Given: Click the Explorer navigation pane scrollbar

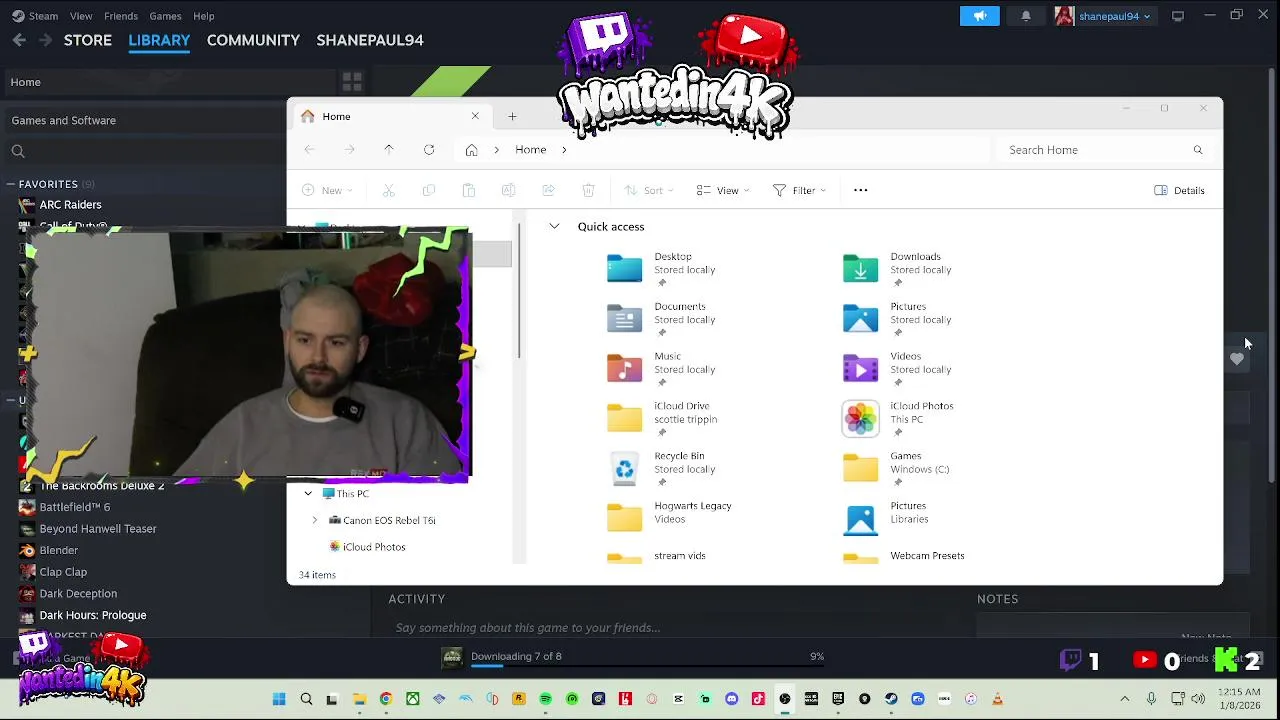Looking at the screenshot, I should [x=519, y=290].
